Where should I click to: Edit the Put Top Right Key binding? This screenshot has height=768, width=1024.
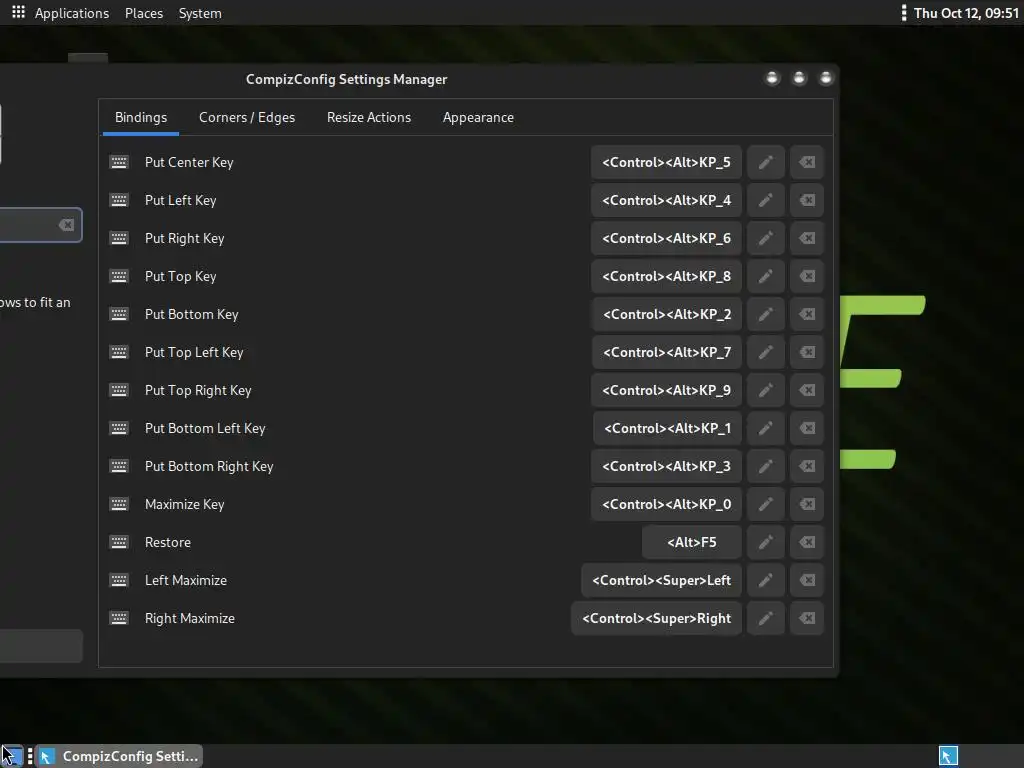tap(765, 390)
